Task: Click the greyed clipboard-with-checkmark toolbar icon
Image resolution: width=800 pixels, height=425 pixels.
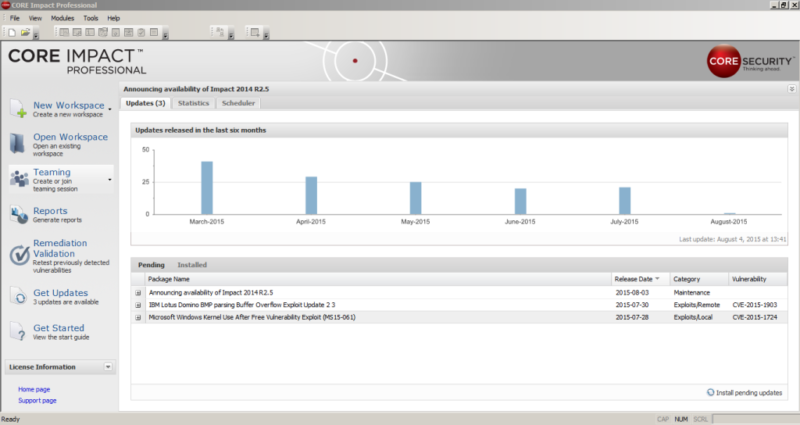Action: (141, 33)
